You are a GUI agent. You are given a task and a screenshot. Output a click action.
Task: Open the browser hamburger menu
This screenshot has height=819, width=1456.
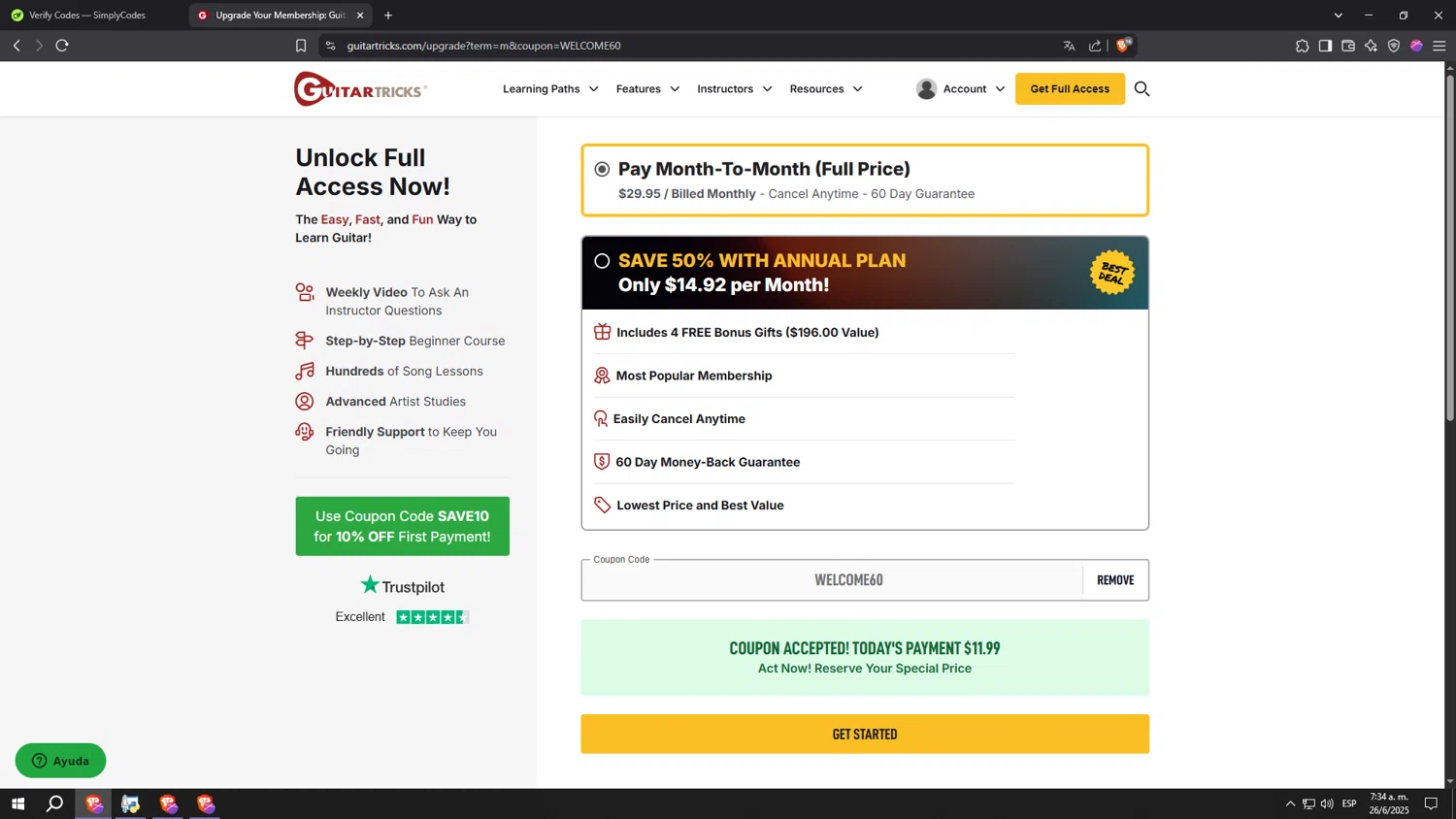coord(1439,46)
